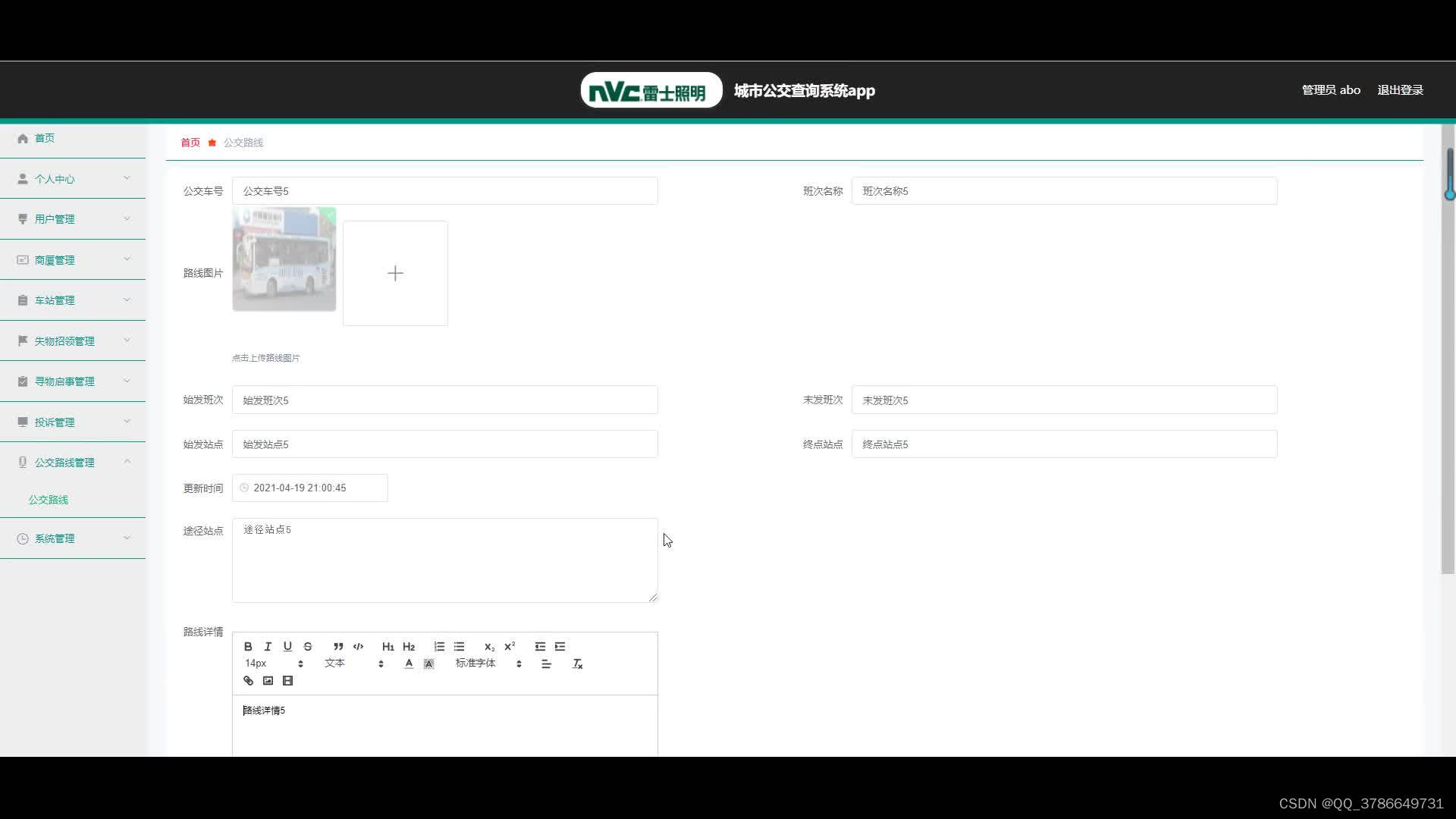
Task: Apply Heading 2 style (H2)
Action: click(409, 646)
